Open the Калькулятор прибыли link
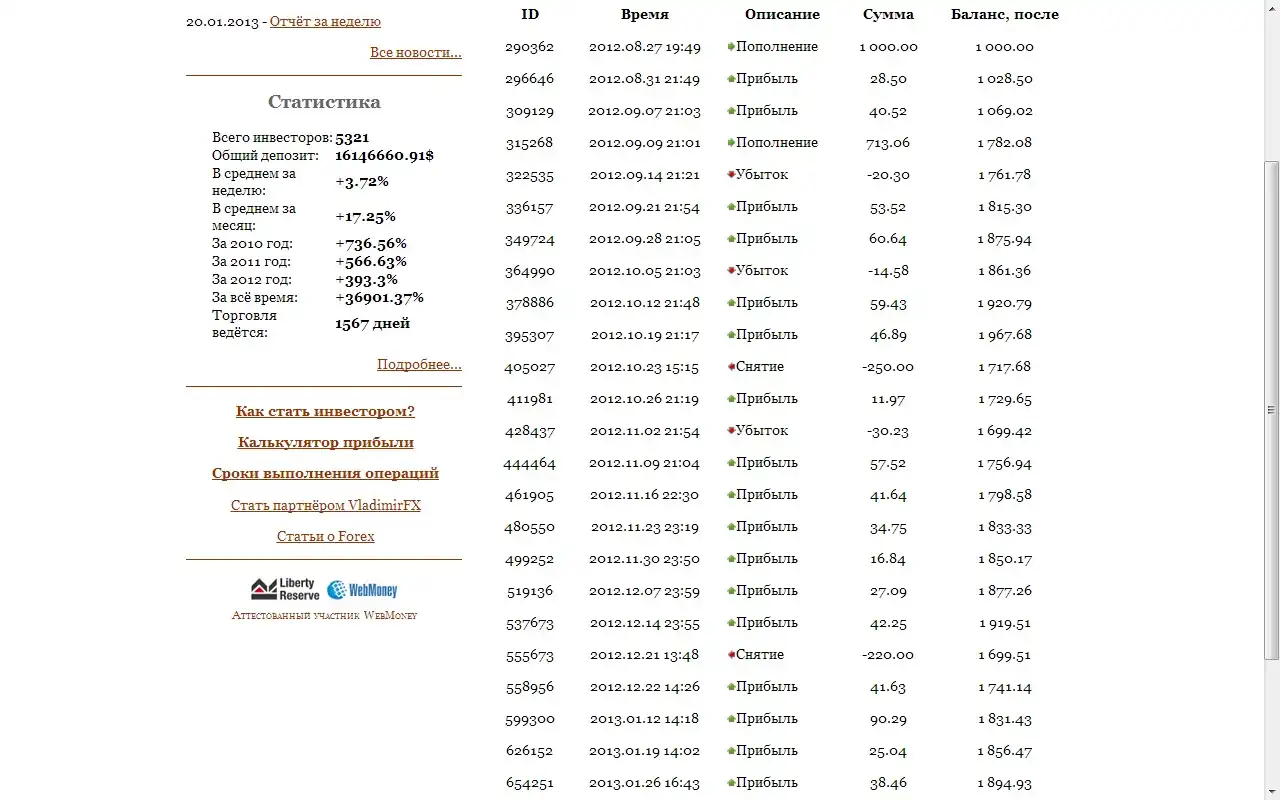Viewport: 1280px width, 800px height. pyautogui.click(x=325, y=442)
